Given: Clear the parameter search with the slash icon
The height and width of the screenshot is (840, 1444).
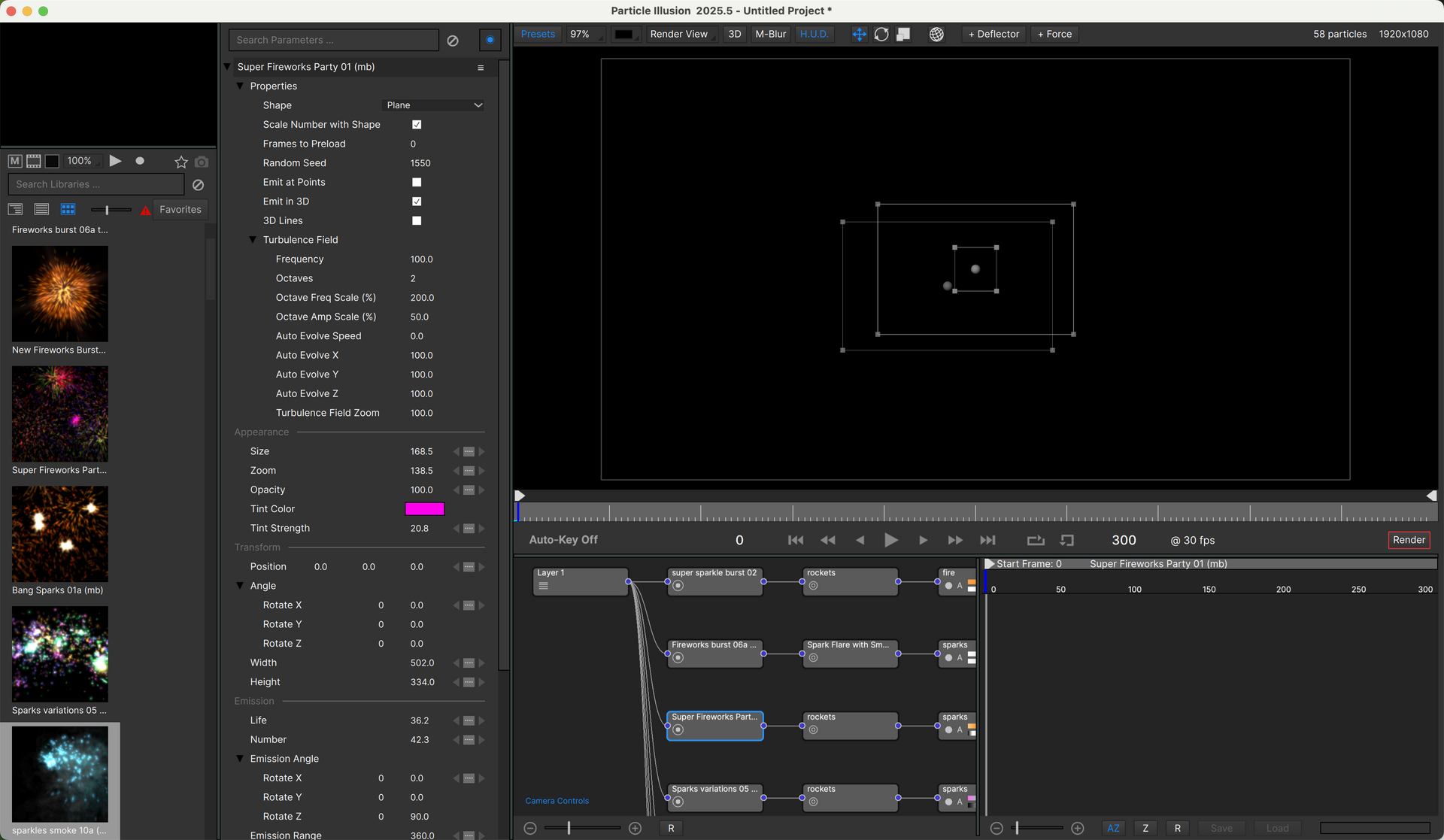Looking at the screenshot, I should click(x=453, y=41).
